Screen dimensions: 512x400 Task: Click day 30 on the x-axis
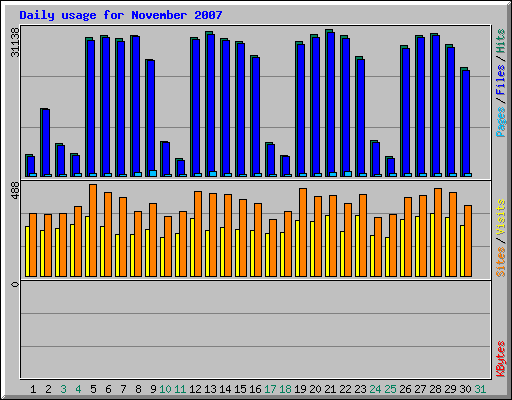(465, 389)
